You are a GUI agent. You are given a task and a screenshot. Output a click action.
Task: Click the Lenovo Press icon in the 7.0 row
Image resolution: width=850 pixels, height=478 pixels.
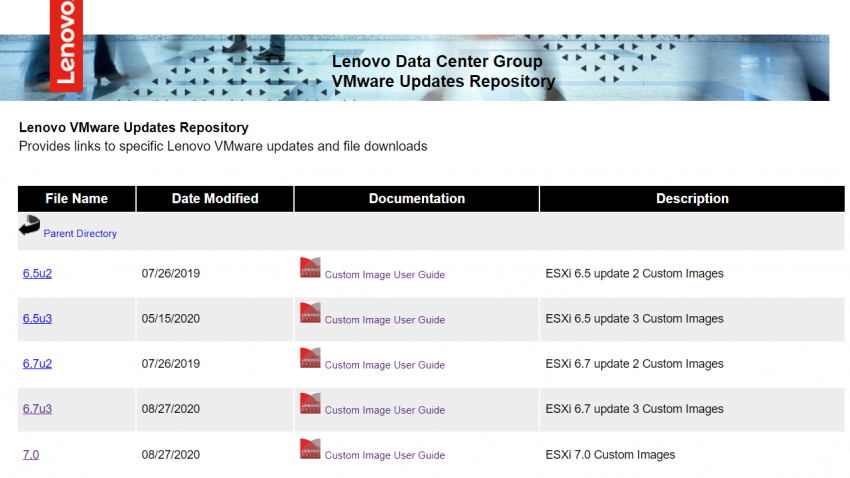(310, 449)
